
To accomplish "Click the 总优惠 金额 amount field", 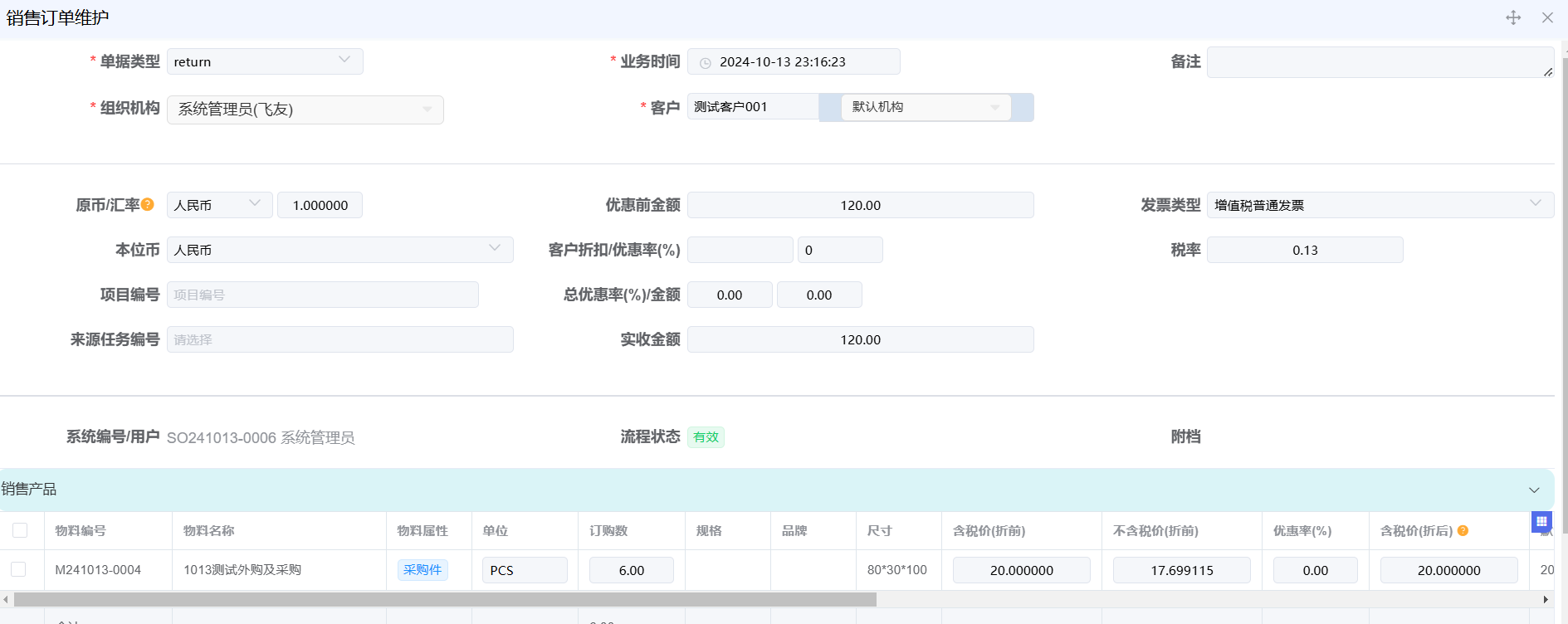I will tap(819, 295).
